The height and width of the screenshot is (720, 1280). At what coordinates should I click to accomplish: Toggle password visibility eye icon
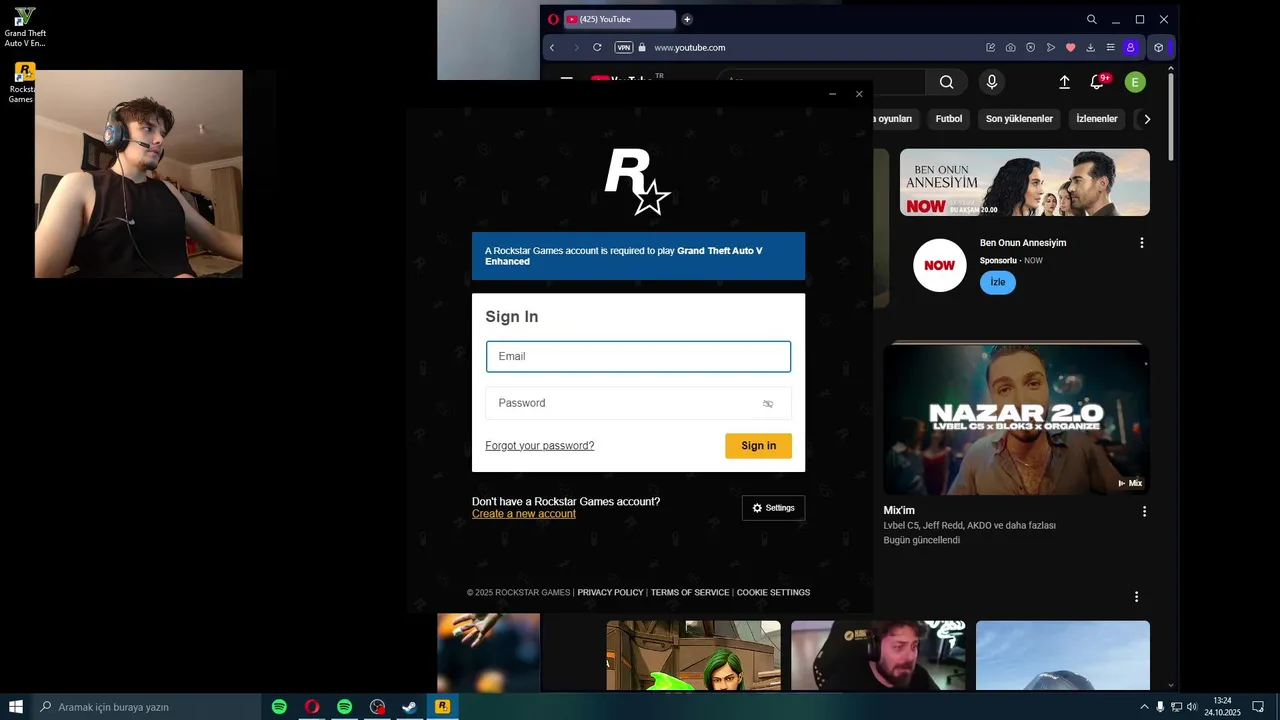(768, 404)
